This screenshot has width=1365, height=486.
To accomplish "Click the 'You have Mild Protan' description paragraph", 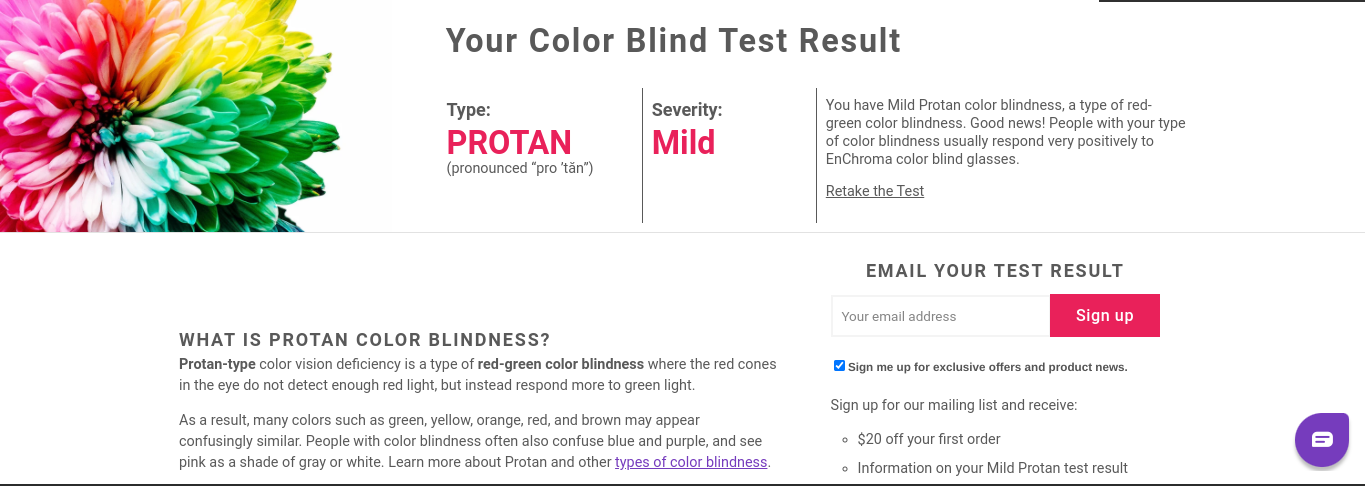I will (1005, 131).
